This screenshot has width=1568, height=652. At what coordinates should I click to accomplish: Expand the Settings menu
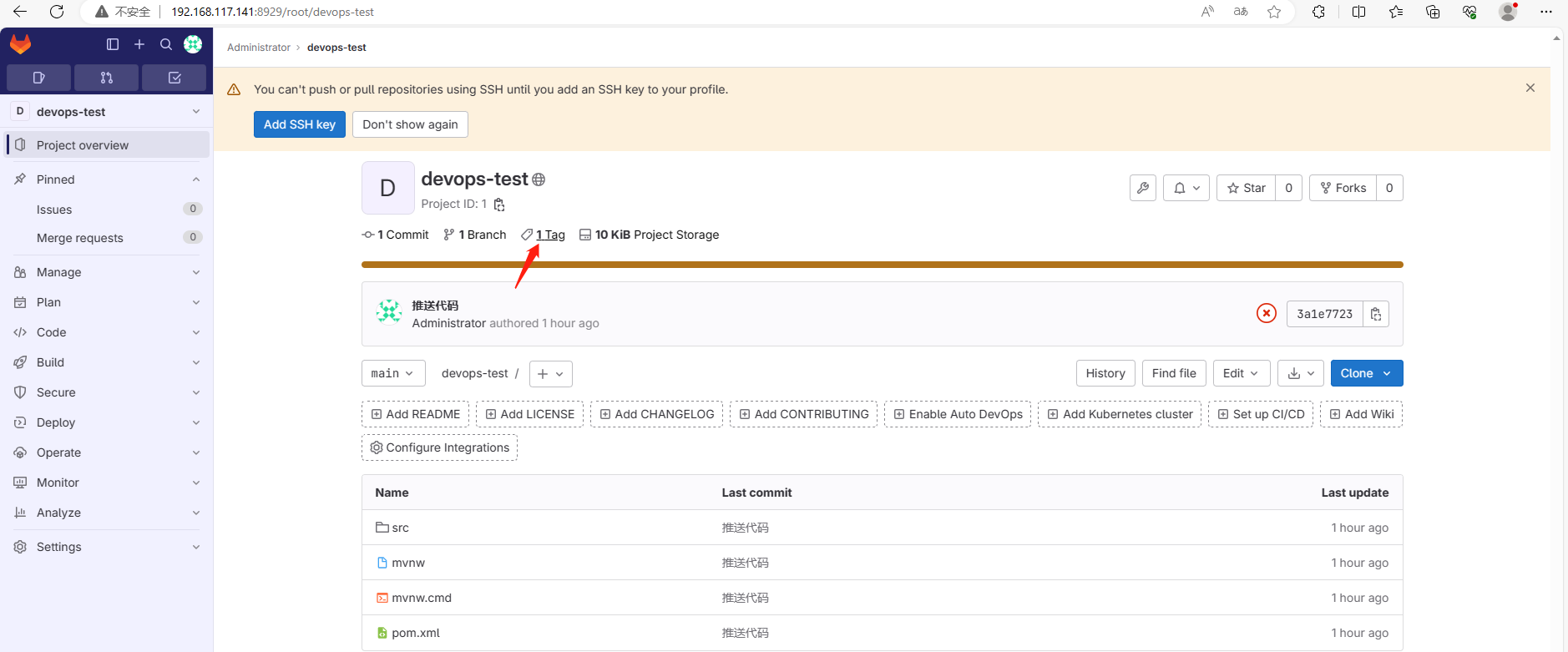[107, 547]
